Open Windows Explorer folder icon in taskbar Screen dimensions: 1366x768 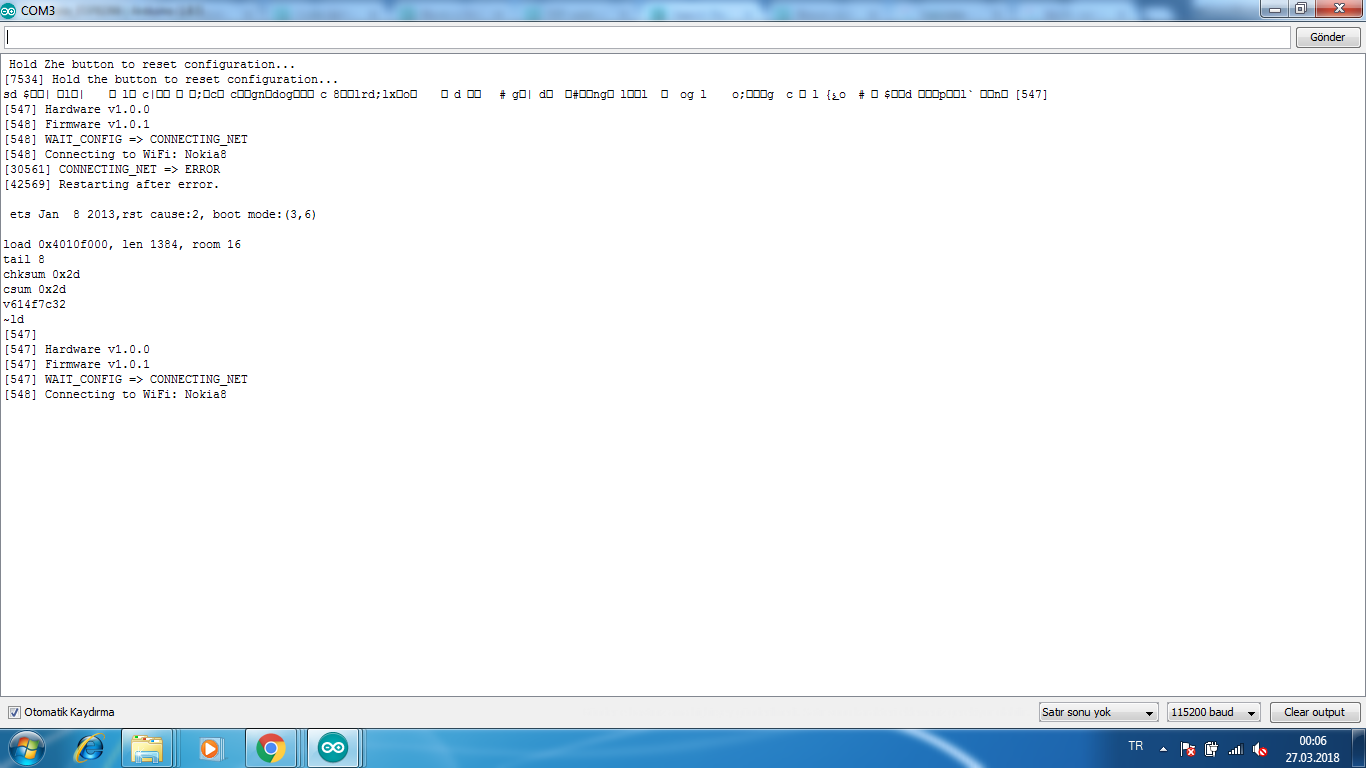tap(148, 748)
